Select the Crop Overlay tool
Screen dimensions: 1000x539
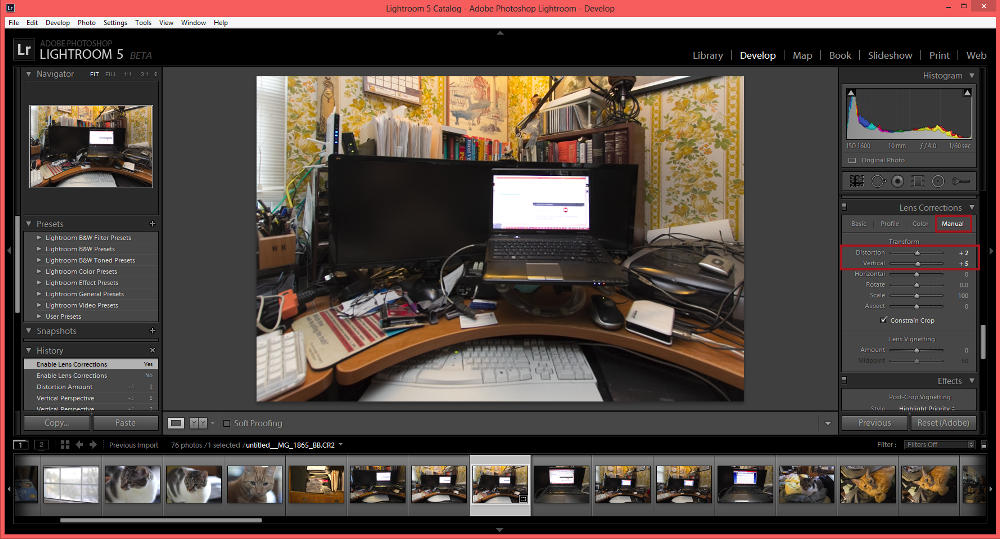[857, 181]
